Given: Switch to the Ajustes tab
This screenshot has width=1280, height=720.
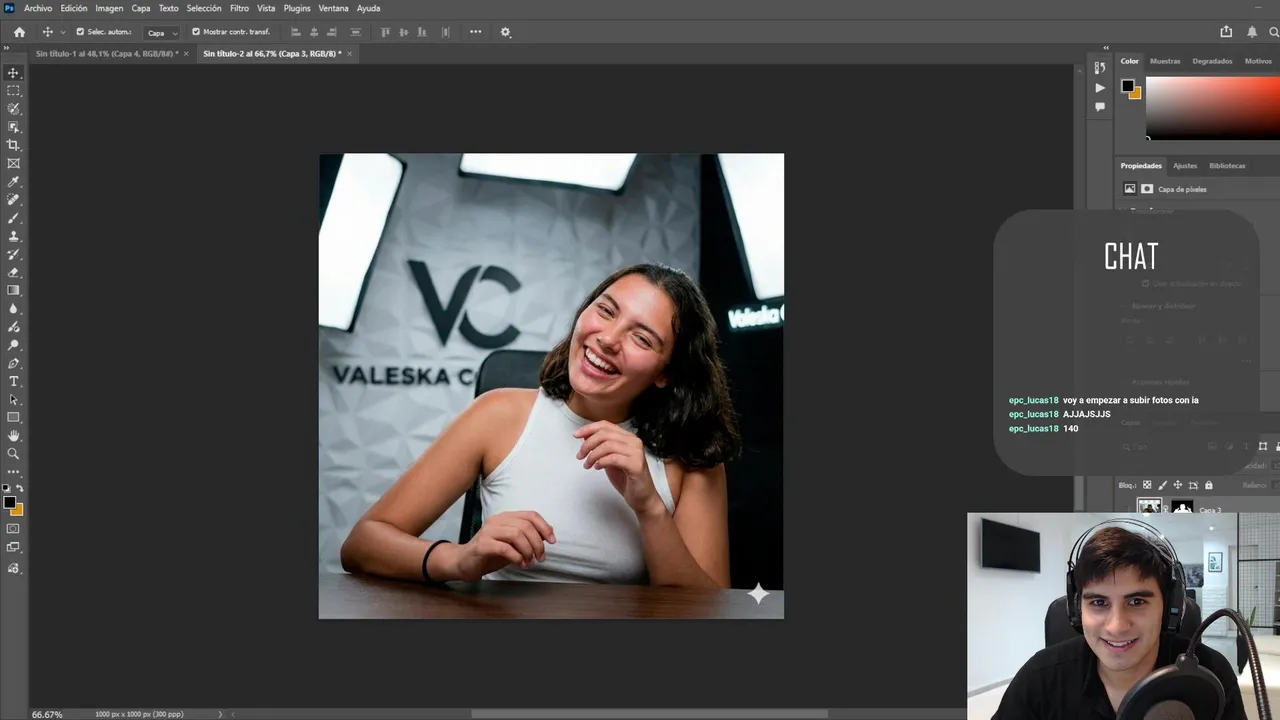Looking at the screenshot, I should (1185, 166).
